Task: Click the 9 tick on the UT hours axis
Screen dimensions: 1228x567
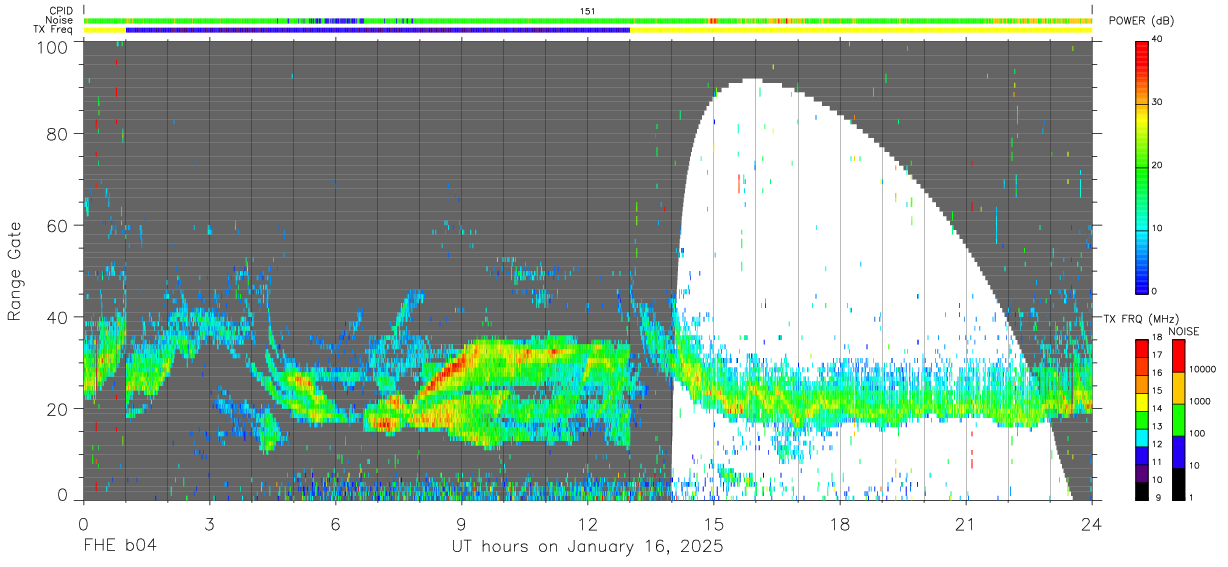Action: pos(462,523)
